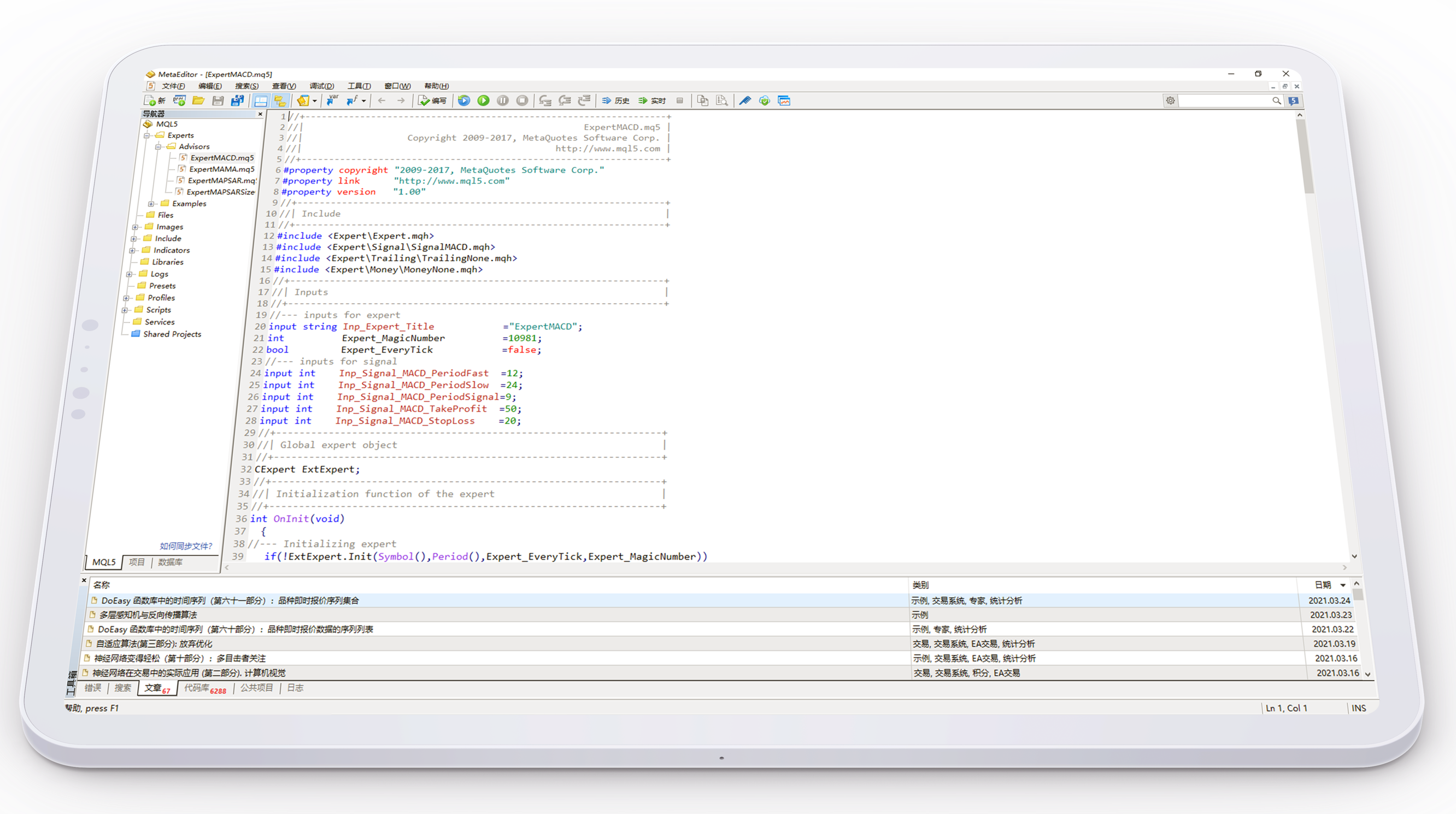Click the New file toolbar button
Viewport: 1456px width, 814px height.
tap(155, 101)
